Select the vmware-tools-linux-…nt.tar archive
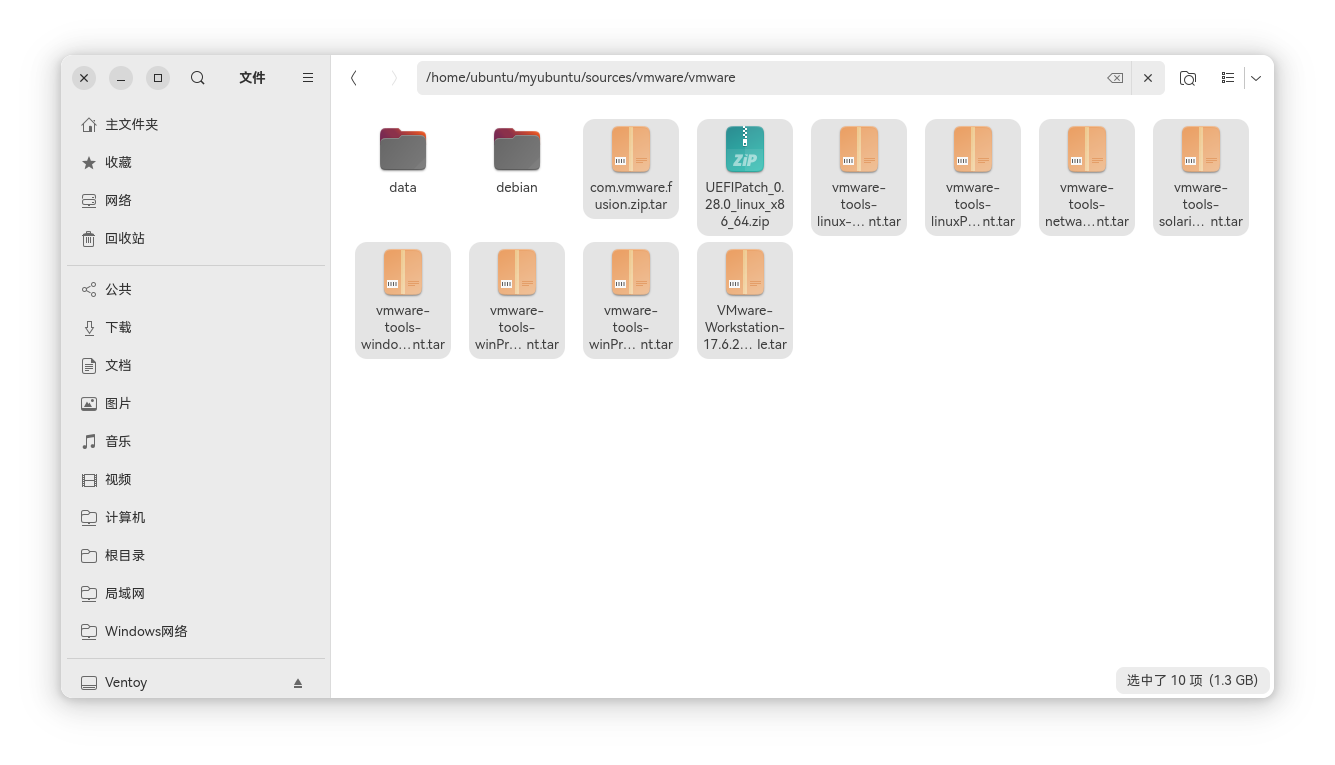1335x765 pixels. click(x=859, y=178)
